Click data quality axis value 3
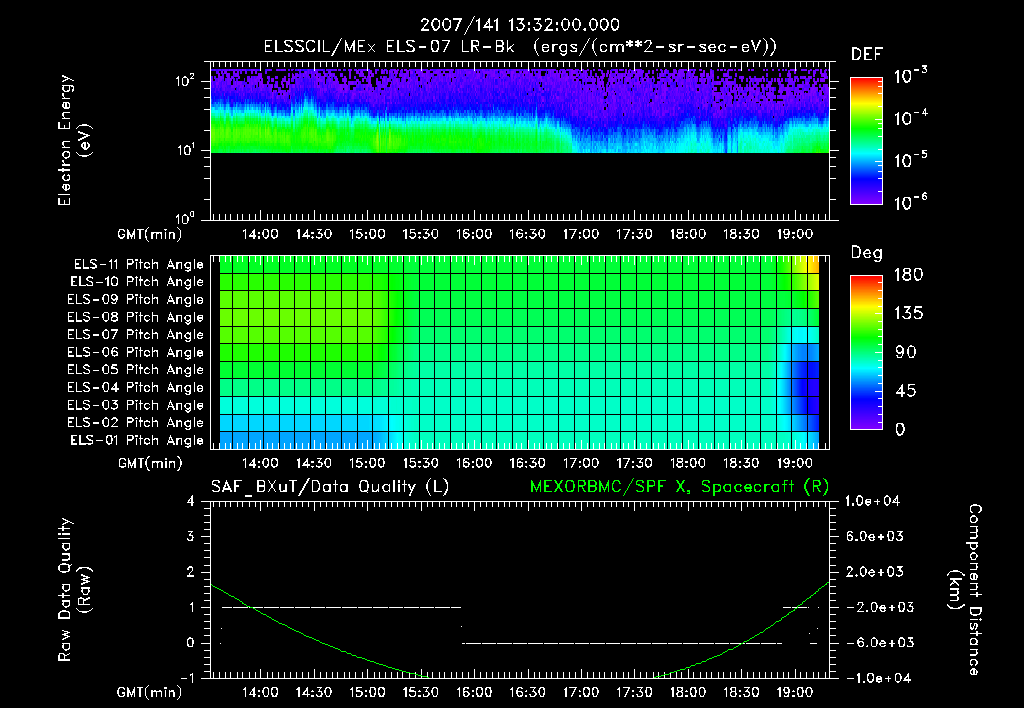This screenshot has height=708, width=1024. tap(191, 537)
